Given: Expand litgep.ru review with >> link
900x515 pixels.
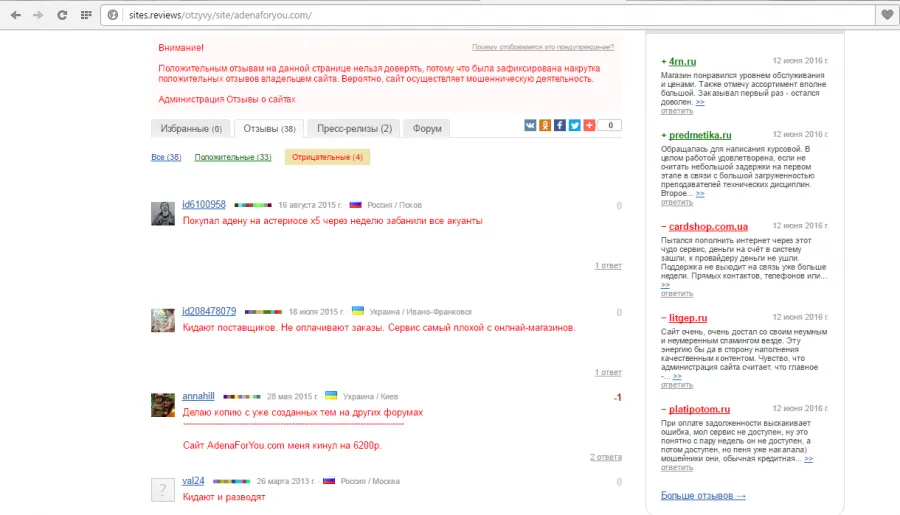Looking at the screenshot, I should point(677,376).
